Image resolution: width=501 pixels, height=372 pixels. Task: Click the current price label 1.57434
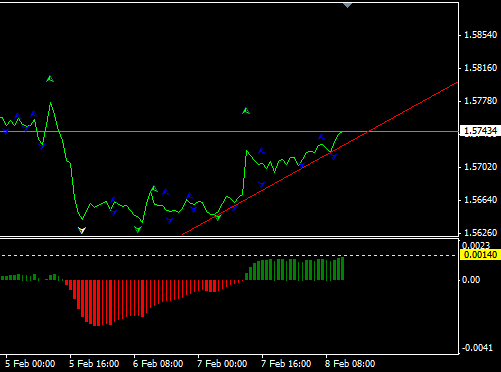pos(480,131)
